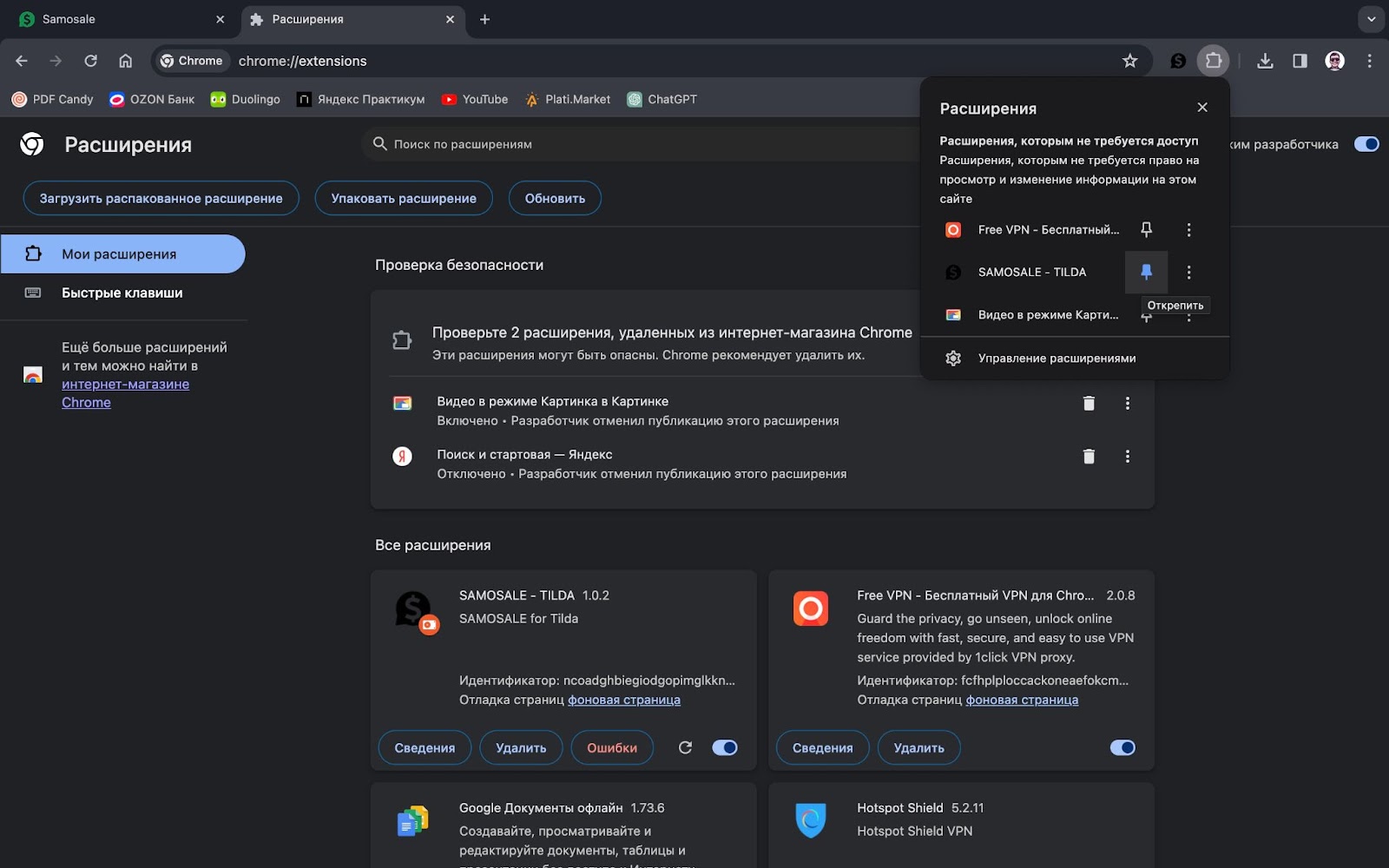The width and height of the screenshot is (1389, 868).
Task: Switch to the Samosale browser tab
Action: coord(122,19)
